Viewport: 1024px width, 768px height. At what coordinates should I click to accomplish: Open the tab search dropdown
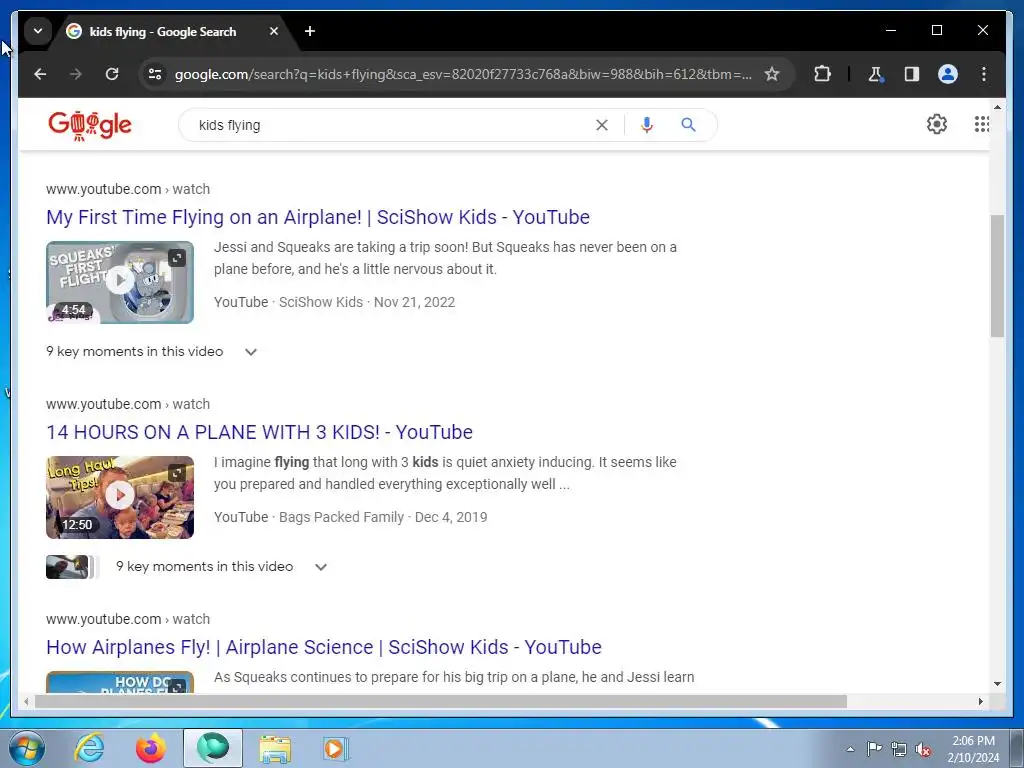tap(38, 31)
